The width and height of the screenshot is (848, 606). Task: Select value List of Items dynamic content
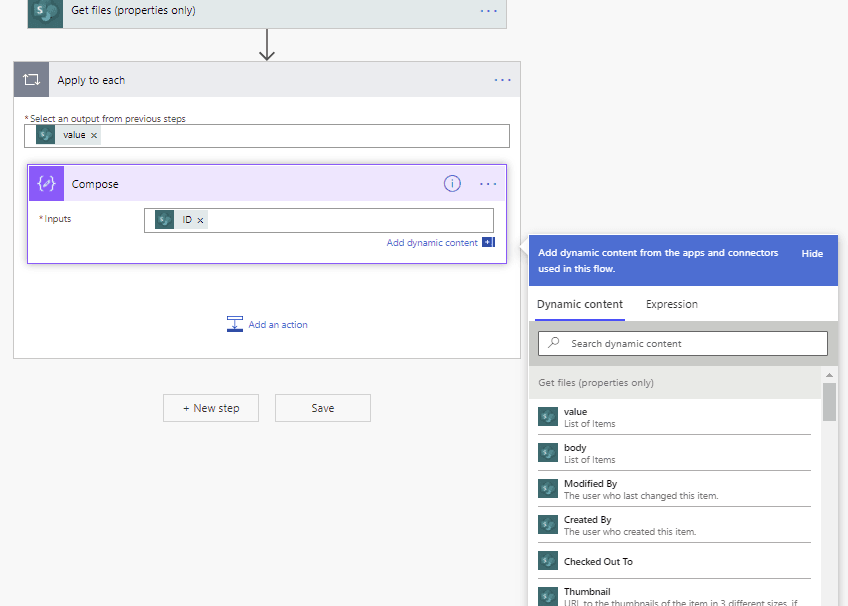(674, 417)
